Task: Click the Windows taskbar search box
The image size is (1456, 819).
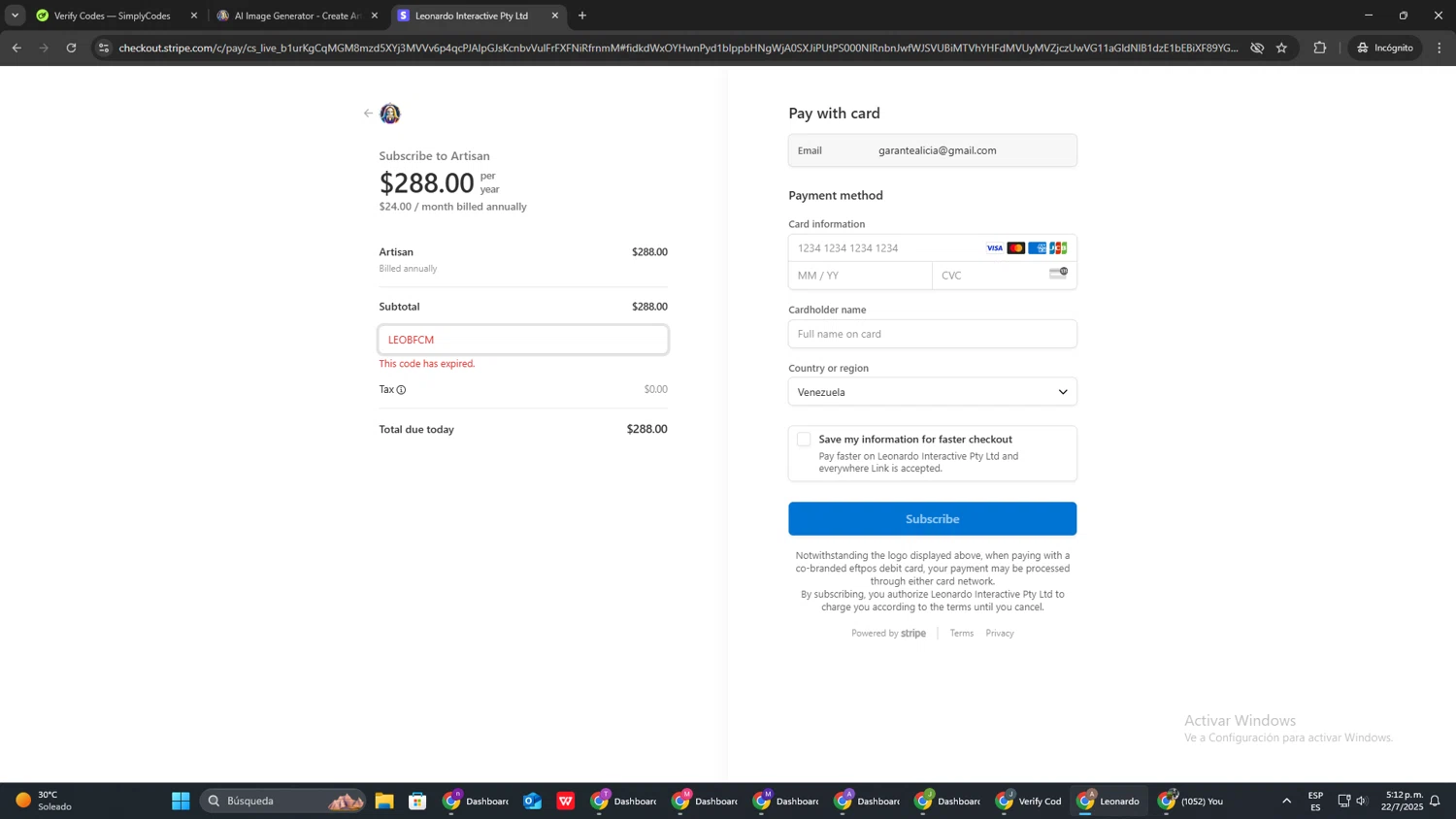Action: (x=281, y=801)
